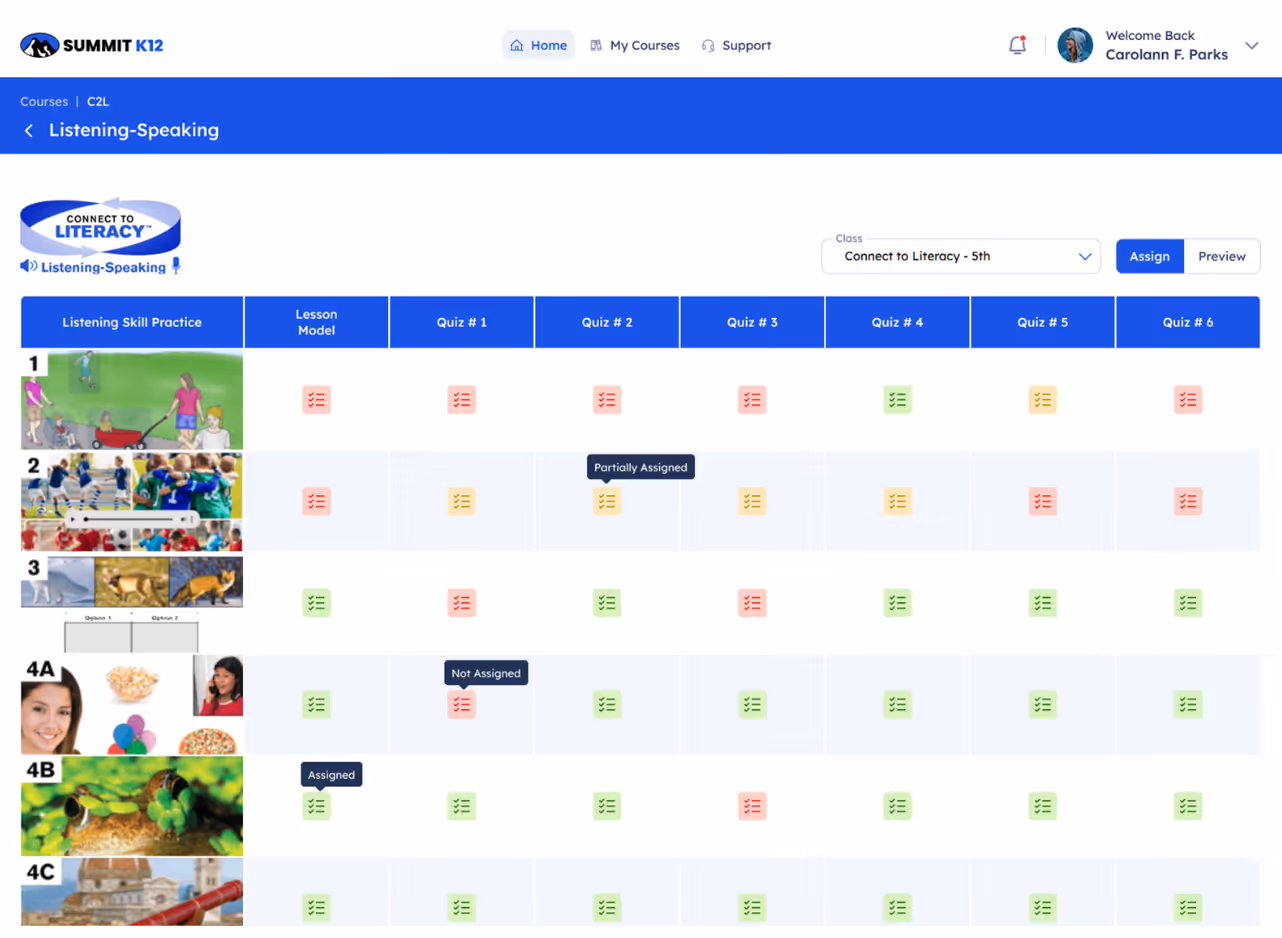This screenshot has width=1282, height=938.
Task: Click the notification bell icon
Action: [x=1017, y=45]
